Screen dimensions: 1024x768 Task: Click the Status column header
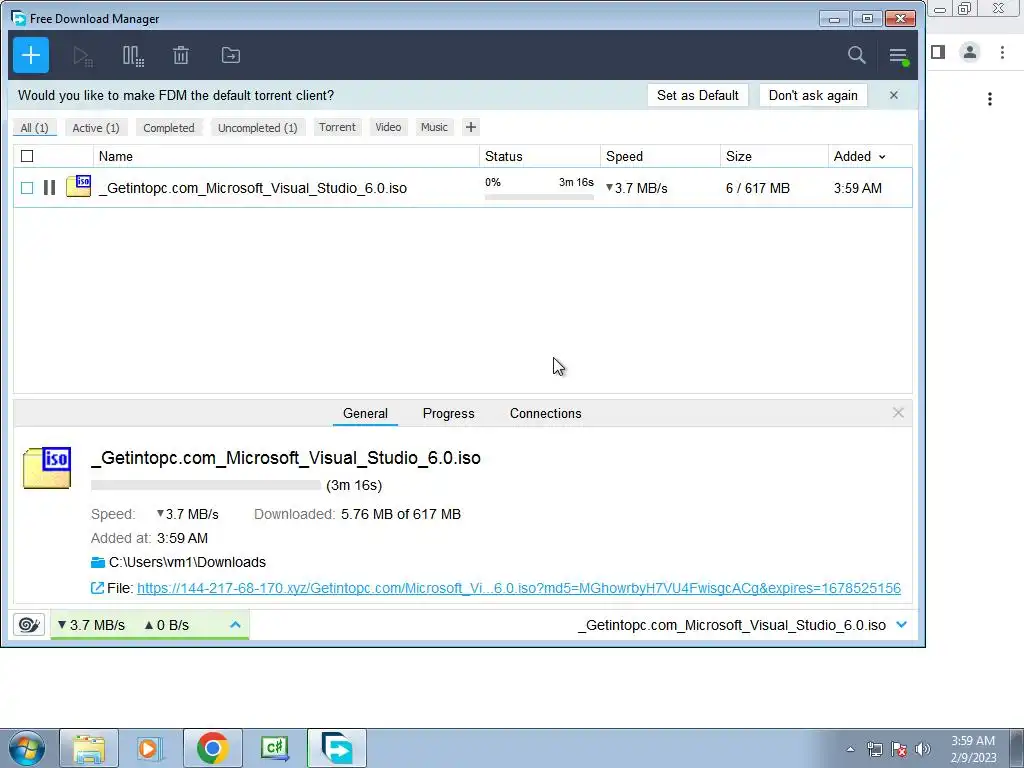(539, 156)
